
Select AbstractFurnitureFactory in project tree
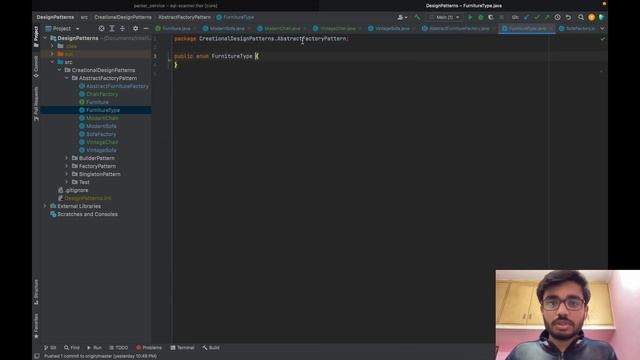click(114, 86)
